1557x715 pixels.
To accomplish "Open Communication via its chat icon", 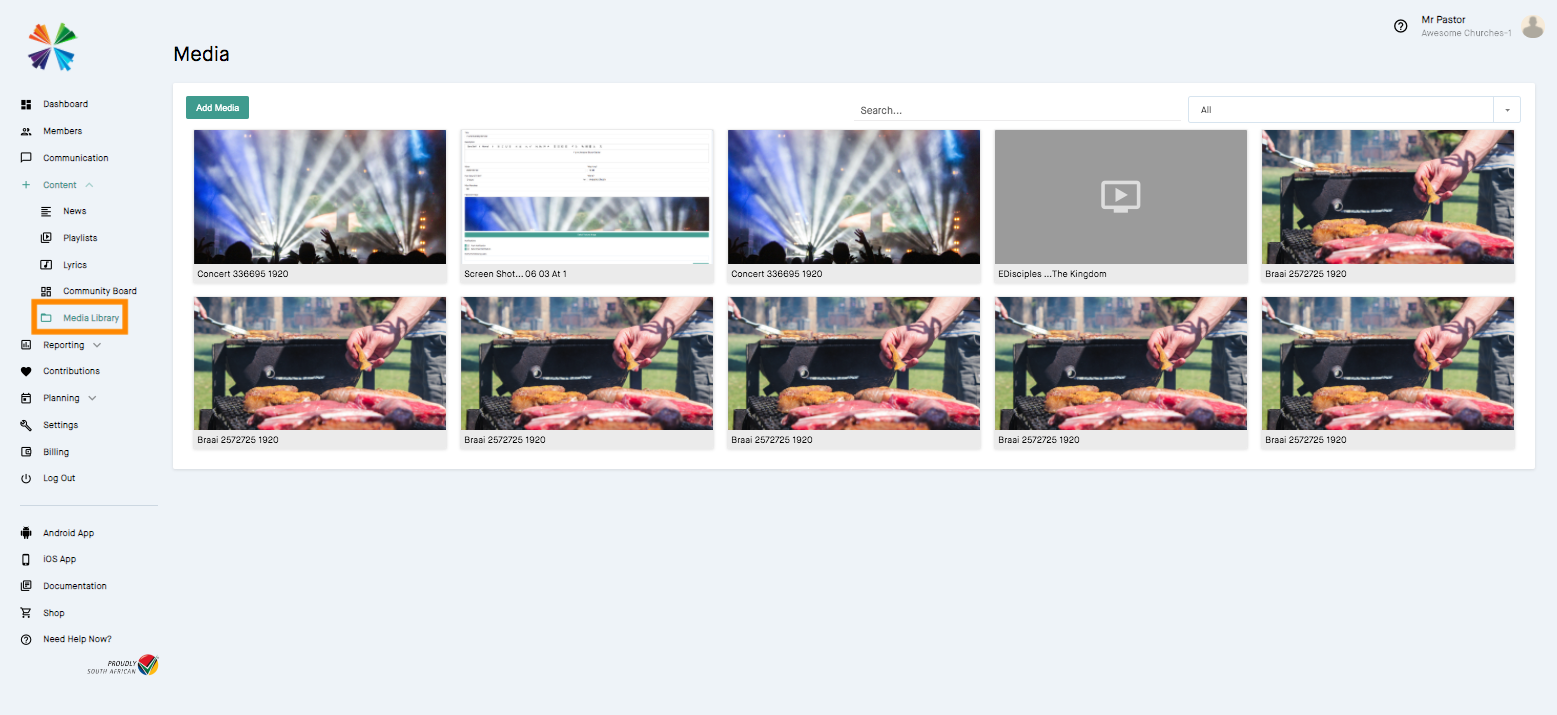I will tap(25, 157).
